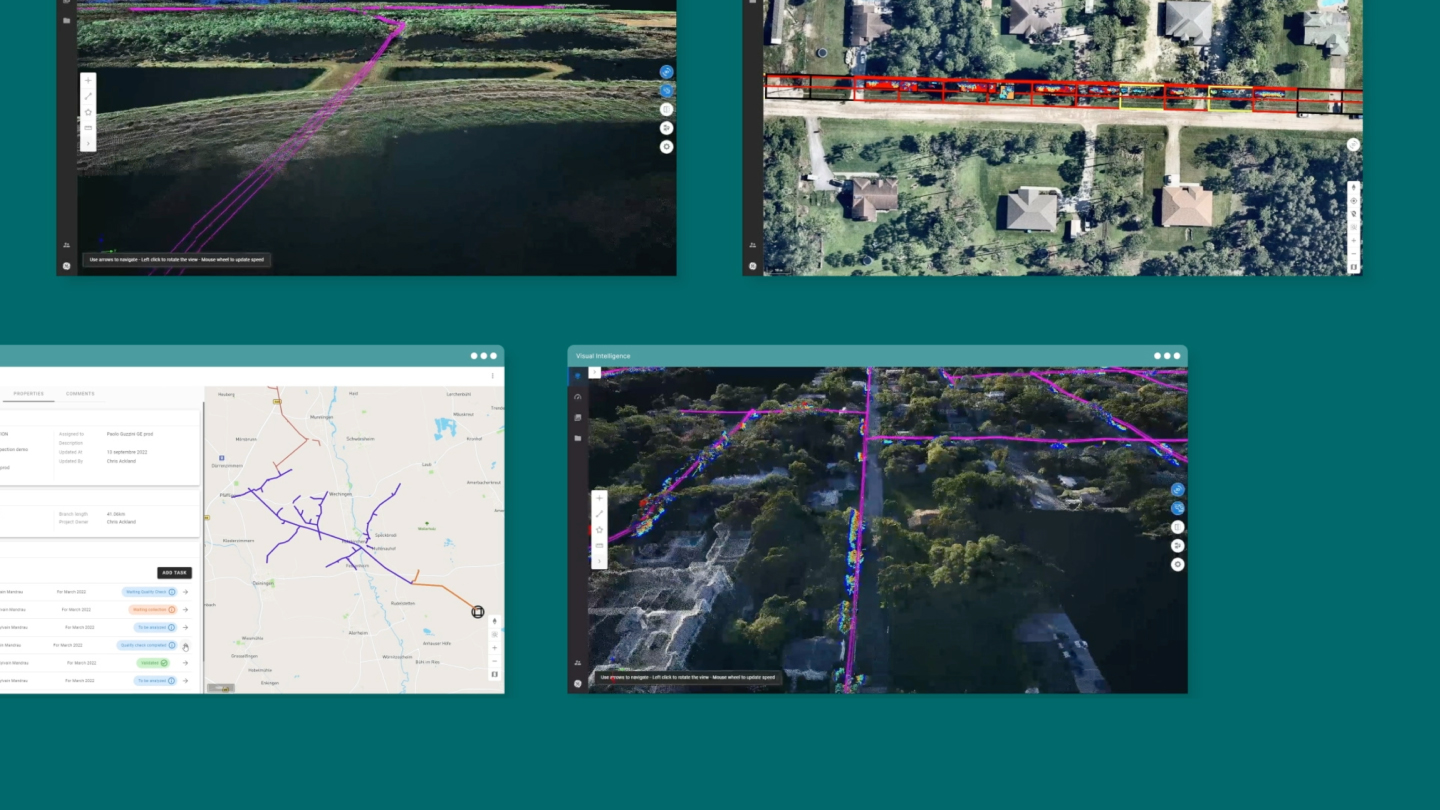Zoom in on the pipeline network map

tap(494, 648)
